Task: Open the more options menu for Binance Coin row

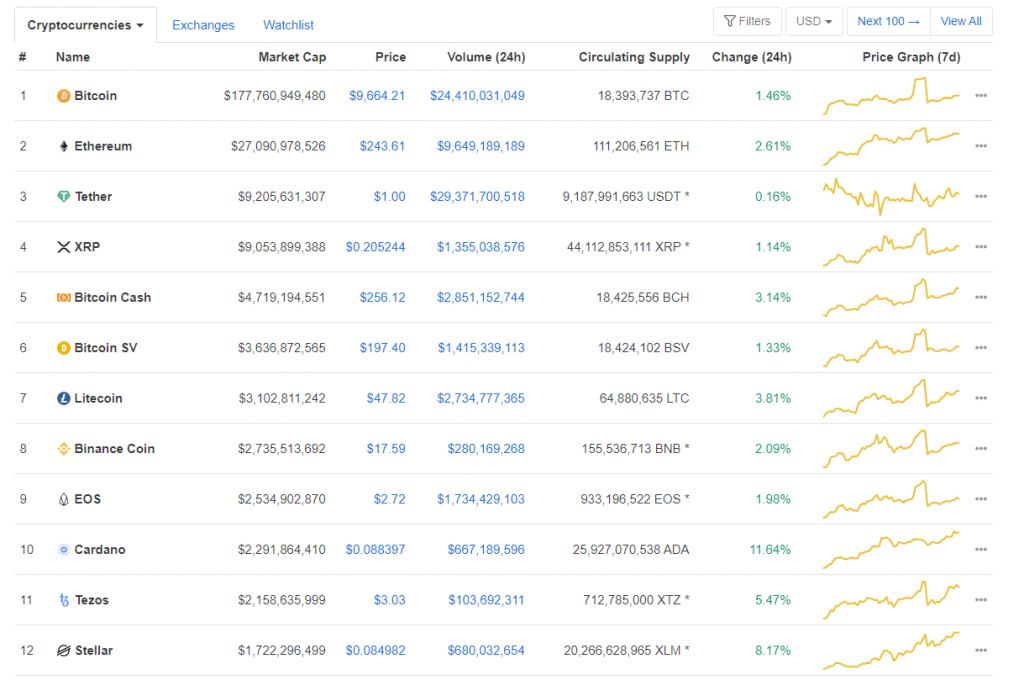Action: pos(980,449)
